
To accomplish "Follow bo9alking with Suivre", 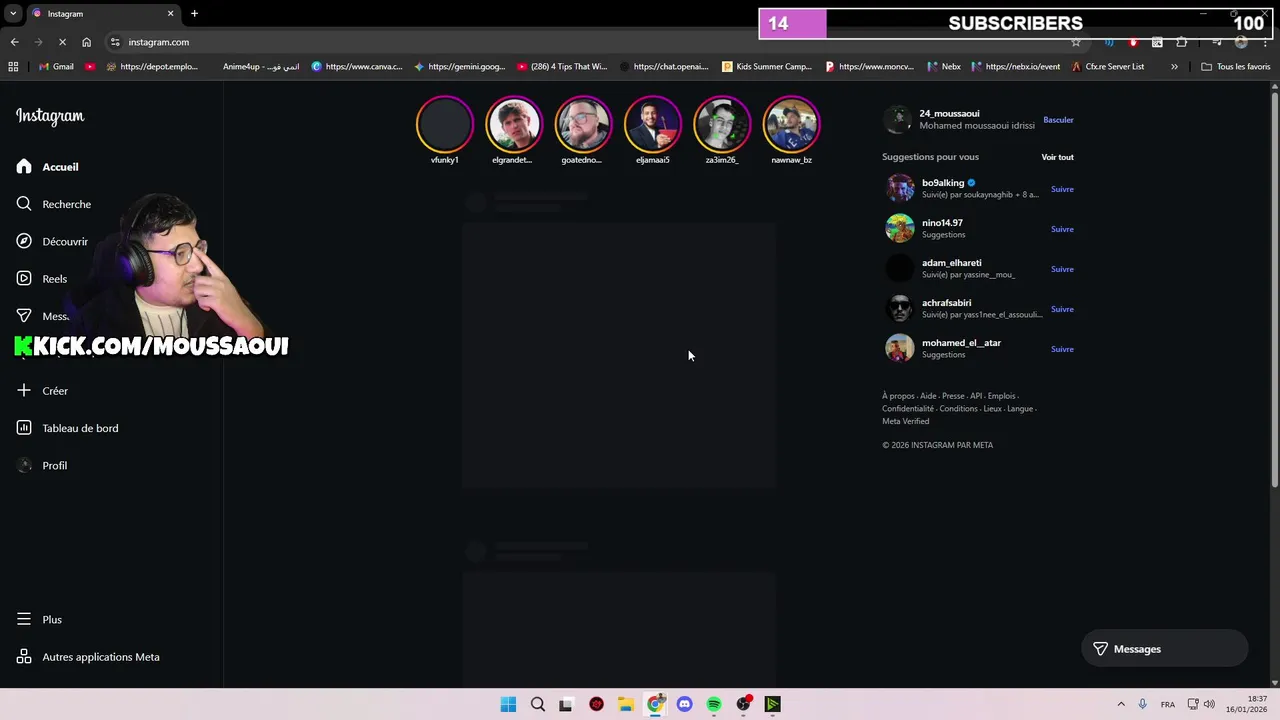I will pyautogui.click(x=1062, y=189).
